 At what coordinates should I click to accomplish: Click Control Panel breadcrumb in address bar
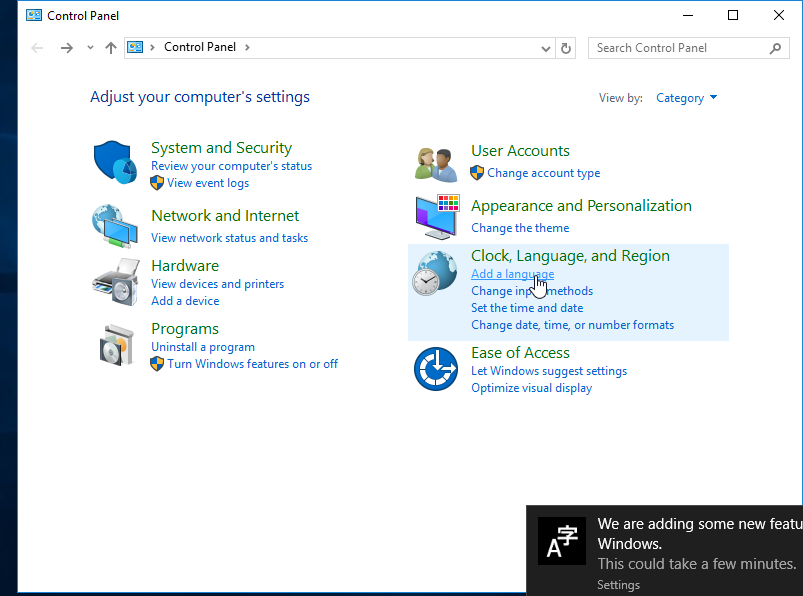click(200, 47)
